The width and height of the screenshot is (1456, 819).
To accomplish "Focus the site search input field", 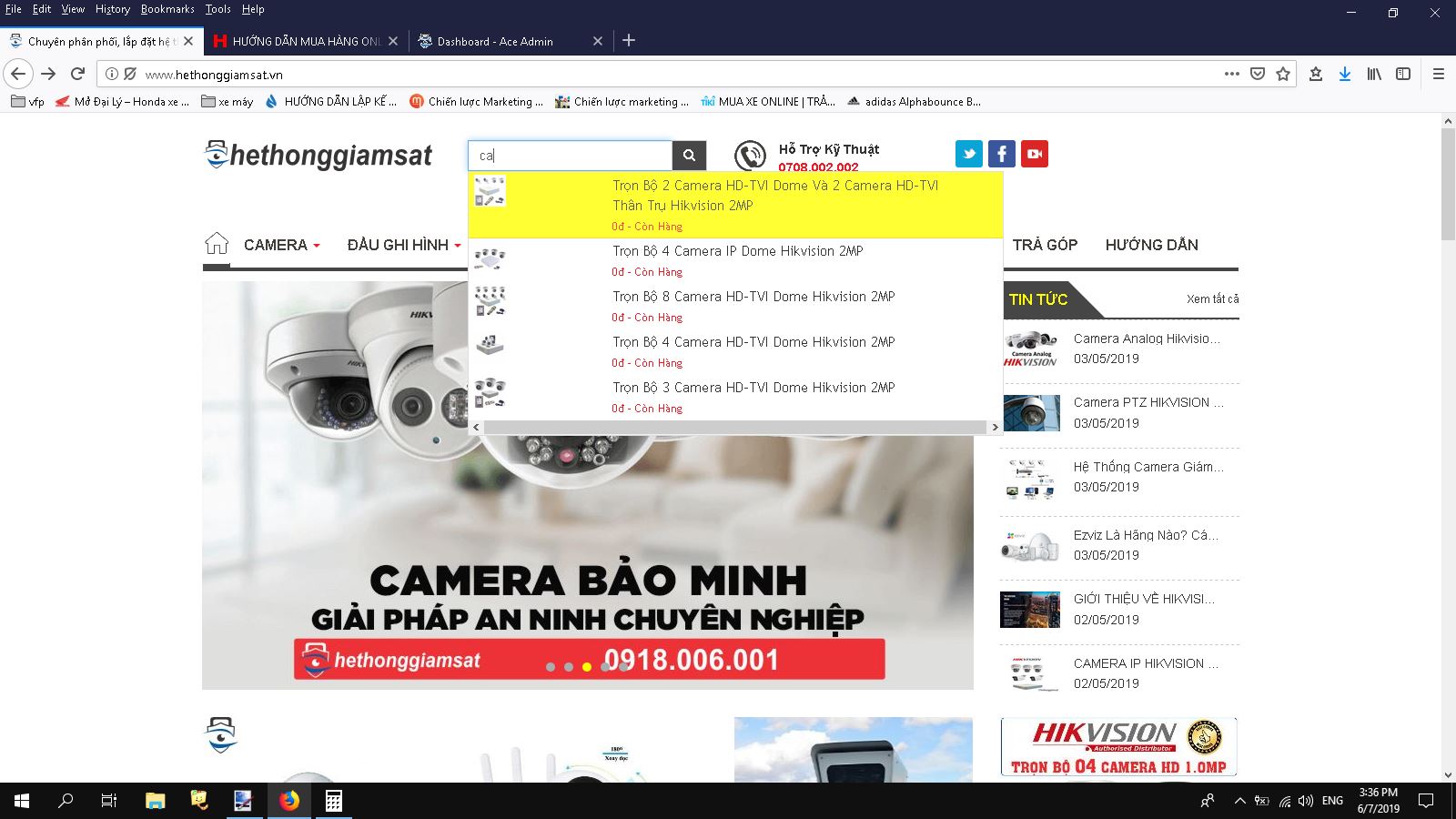I will [571, 156].
